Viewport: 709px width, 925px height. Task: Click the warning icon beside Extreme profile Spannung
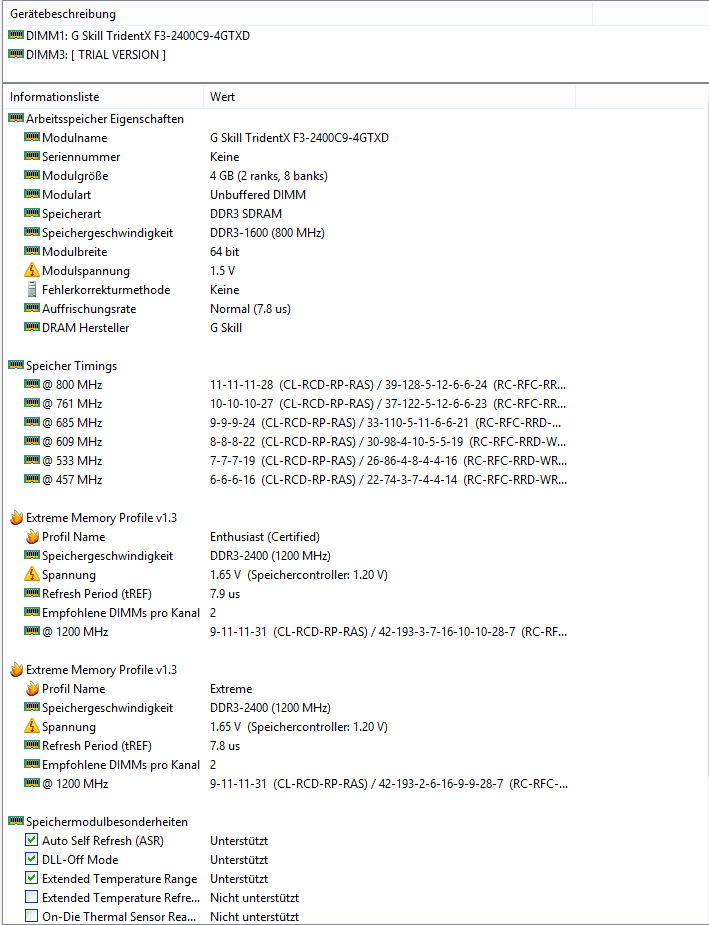click(x=32, y=726)
